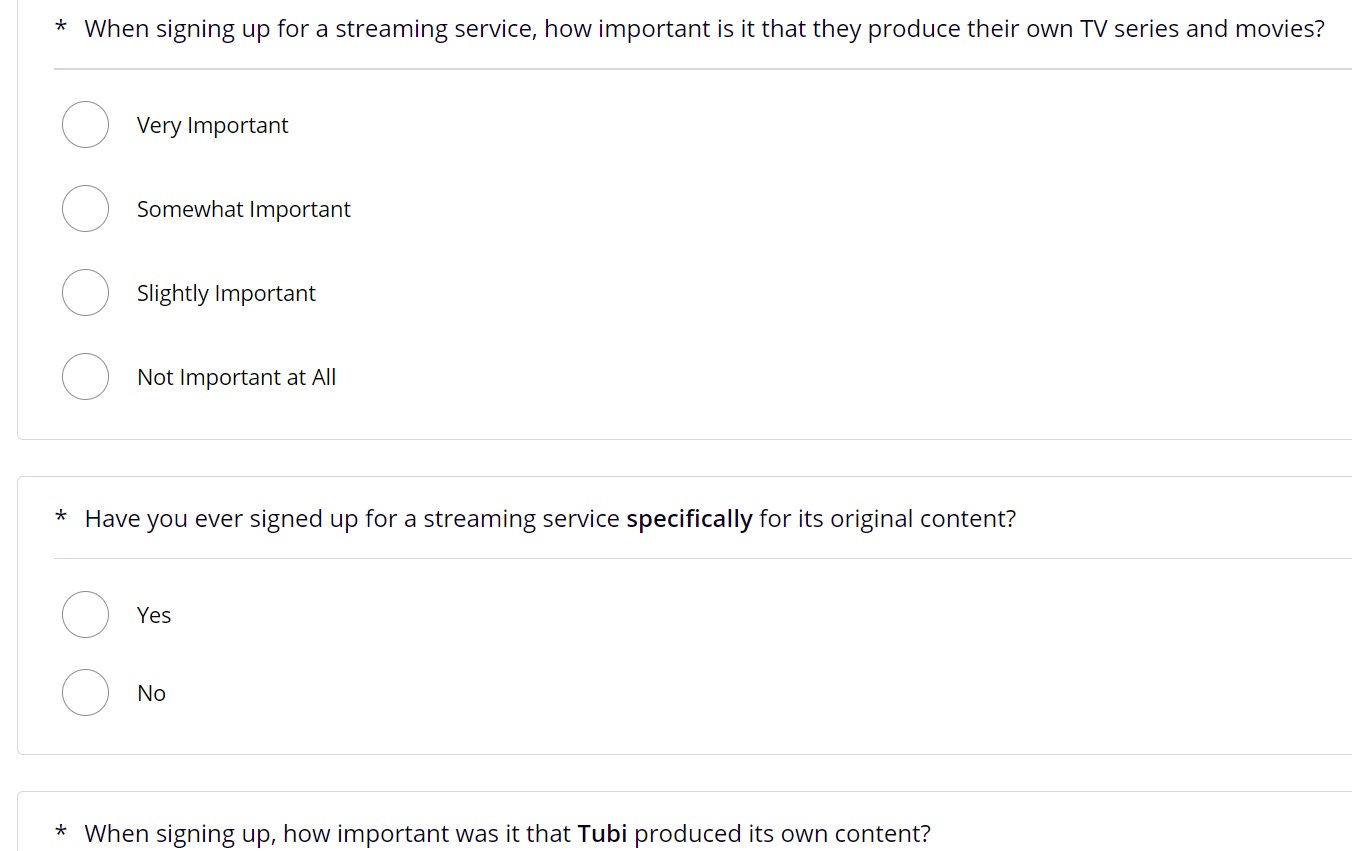Image resolution: width=1352 pixels, height=851 pixels.
Task: Click the 'Yes' answer label
Action: pos(154,616)
